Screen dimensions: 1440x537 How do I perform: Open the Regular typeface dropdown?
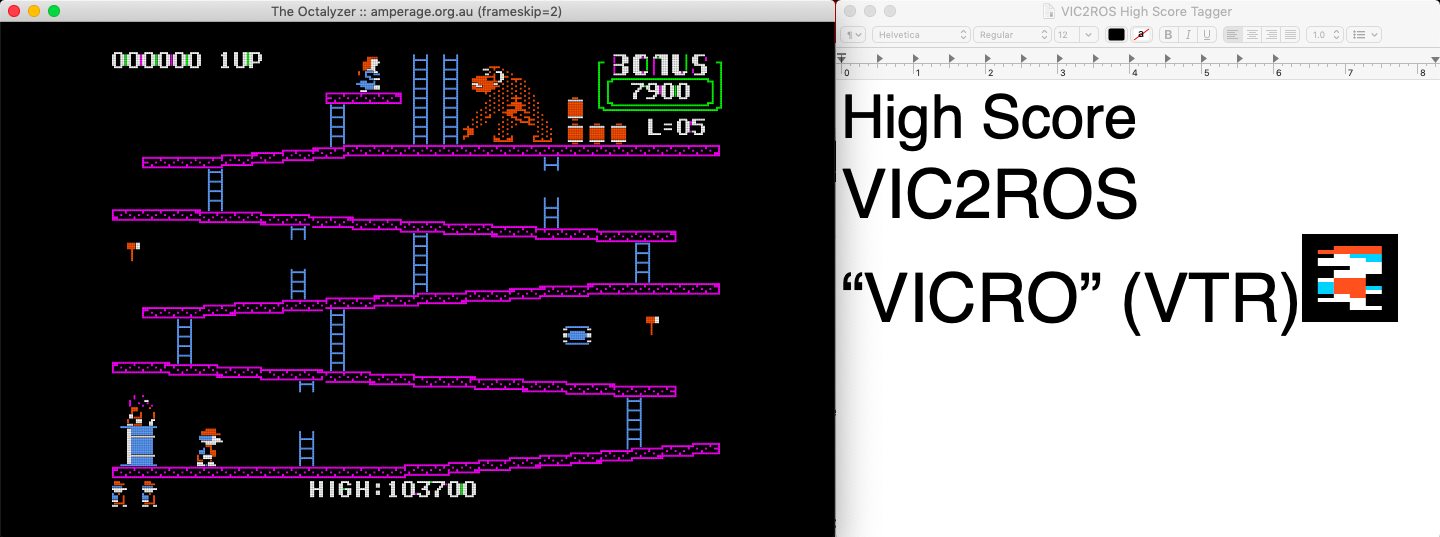(1013, 34)
